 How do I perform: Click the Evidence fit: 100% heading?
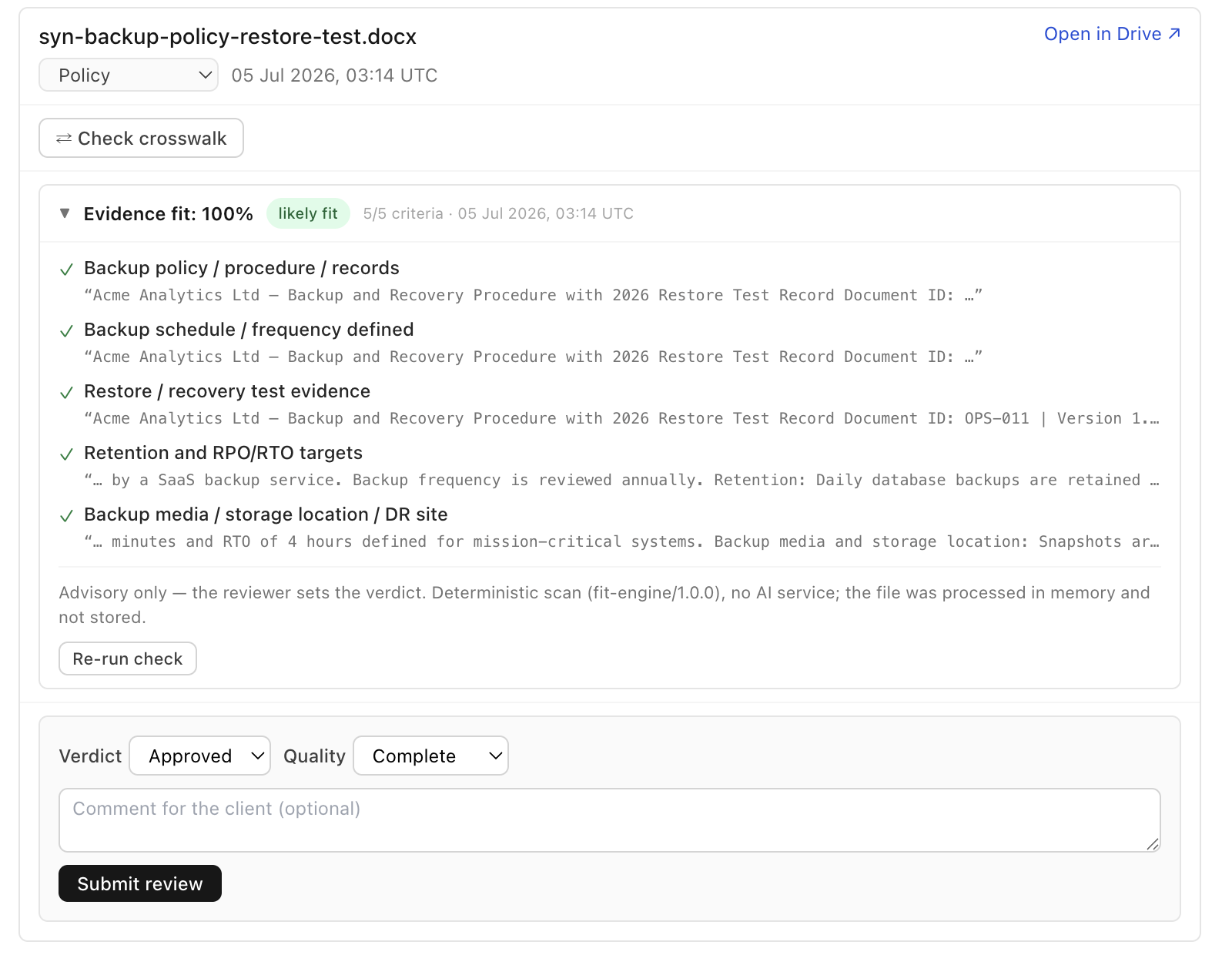[169, 213]
